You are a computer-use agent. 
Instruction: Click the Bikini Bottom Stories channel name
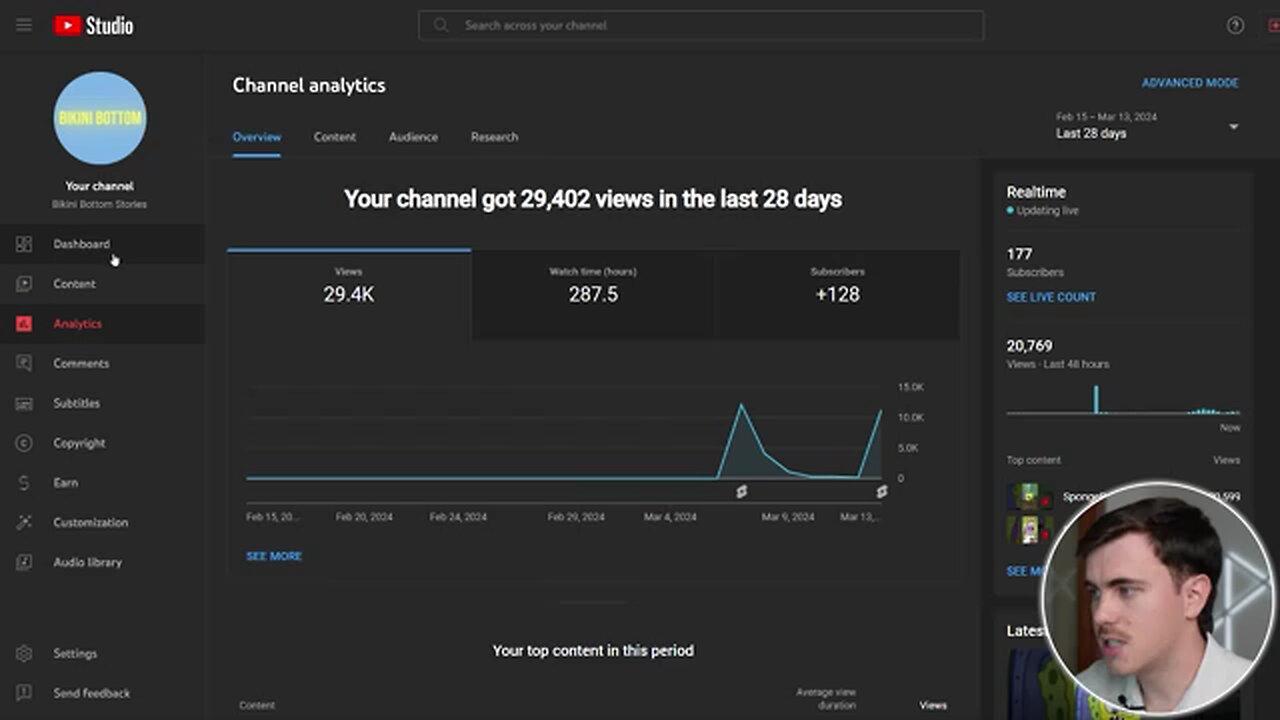[99, 204]
